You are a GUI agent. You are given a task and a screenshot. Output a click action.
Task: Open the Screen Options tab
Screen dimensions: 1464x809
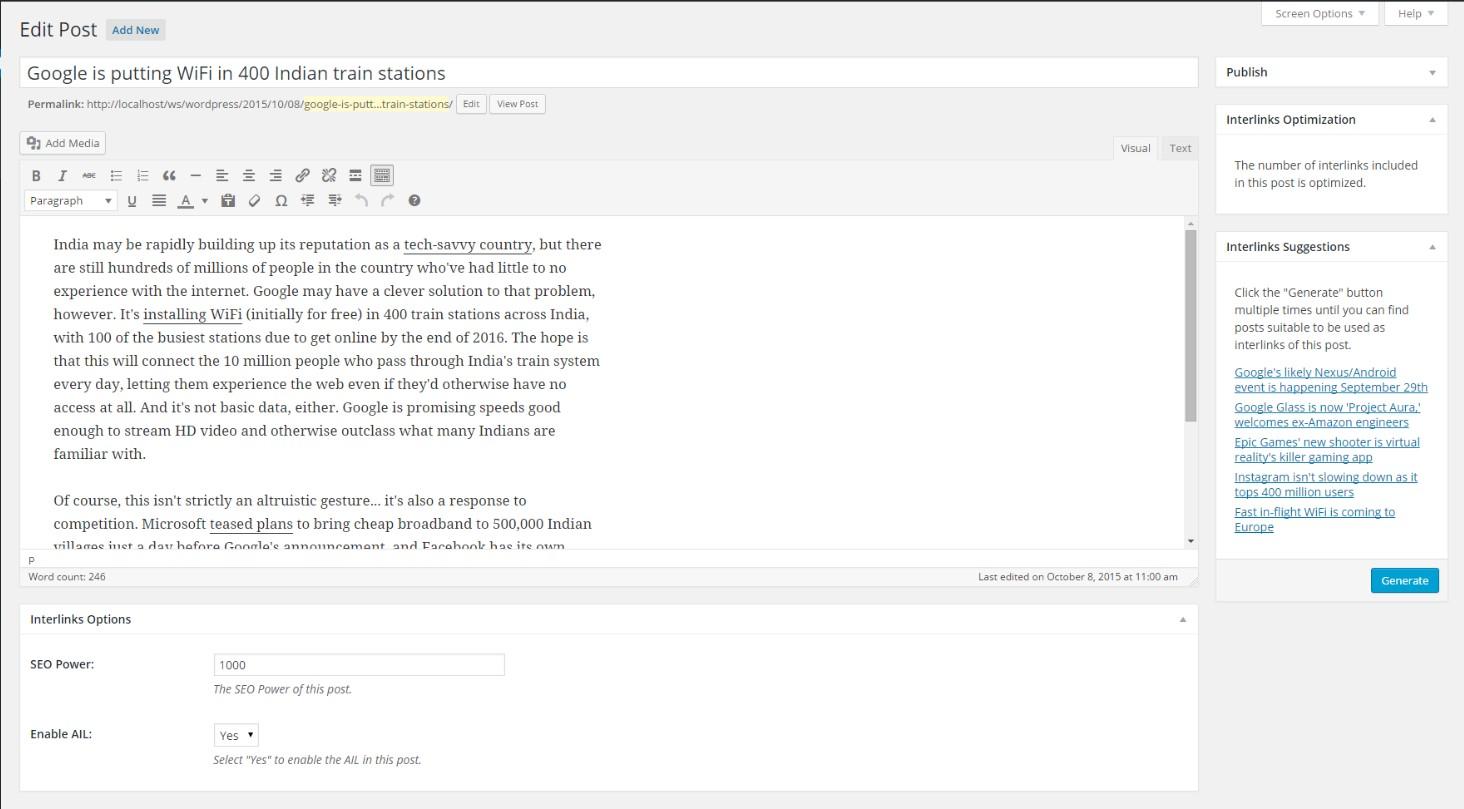(x=1320, y=14)
